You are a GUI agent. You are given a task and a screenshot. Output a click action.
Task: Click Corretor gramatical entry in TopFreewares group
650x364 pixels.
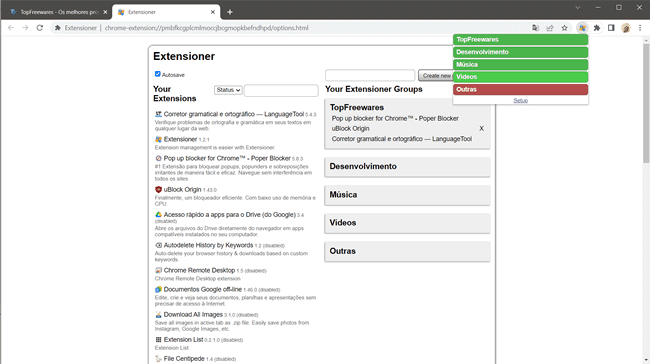(402, 139)
